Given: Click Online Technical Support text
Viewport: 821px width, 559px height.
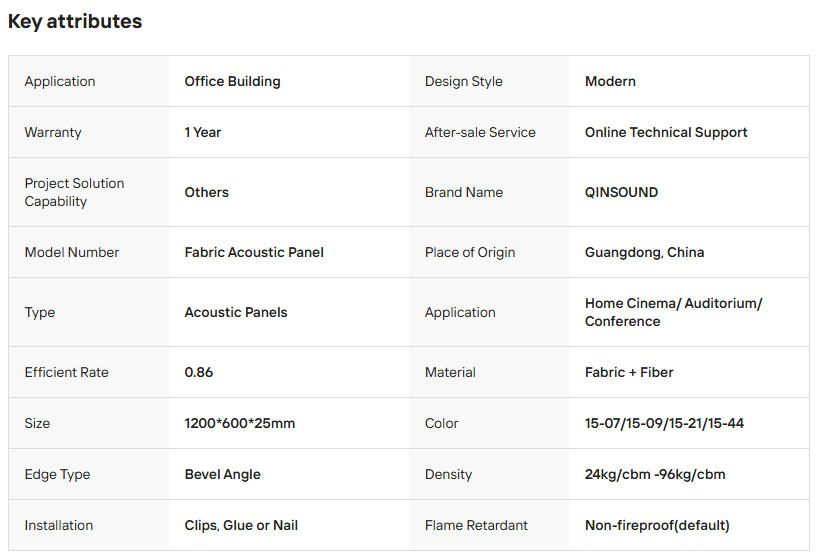Looking at the screenshot, I should tap(666, 132).
